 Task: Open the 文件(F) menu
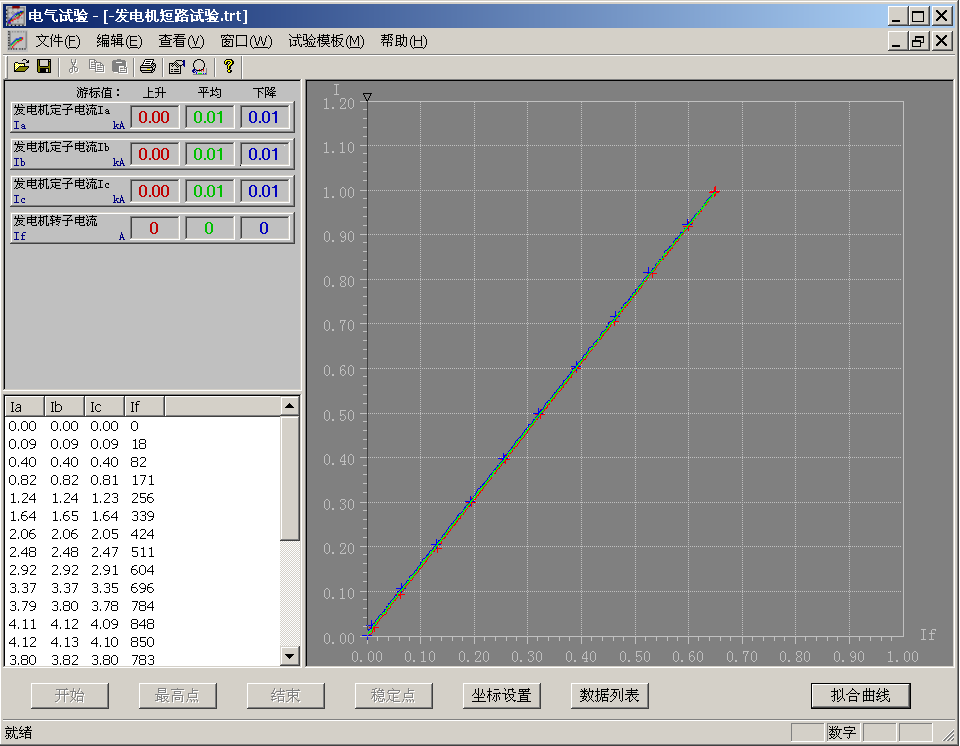[57, 41]
